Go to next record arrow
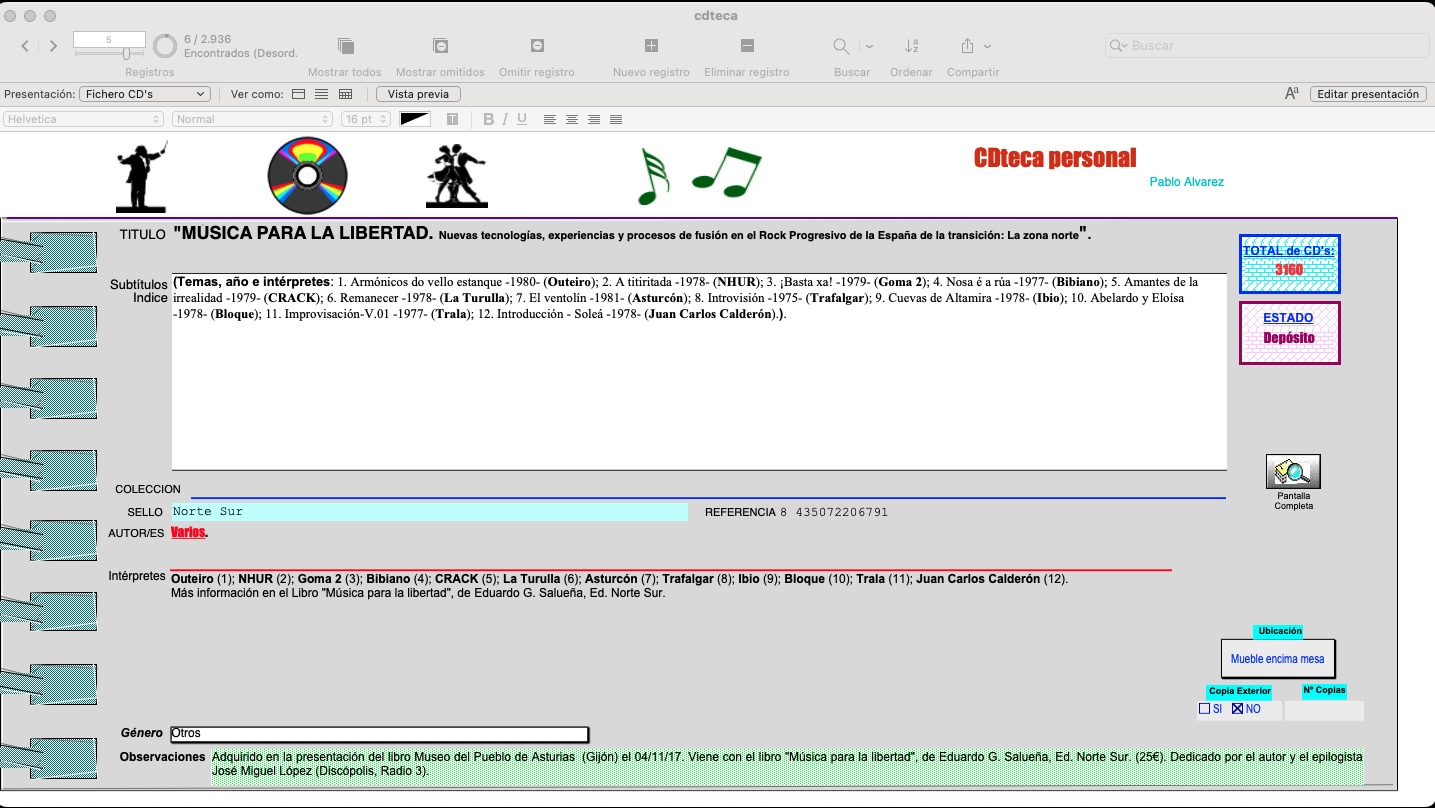 pyautogui.click(x=53, y=46)
